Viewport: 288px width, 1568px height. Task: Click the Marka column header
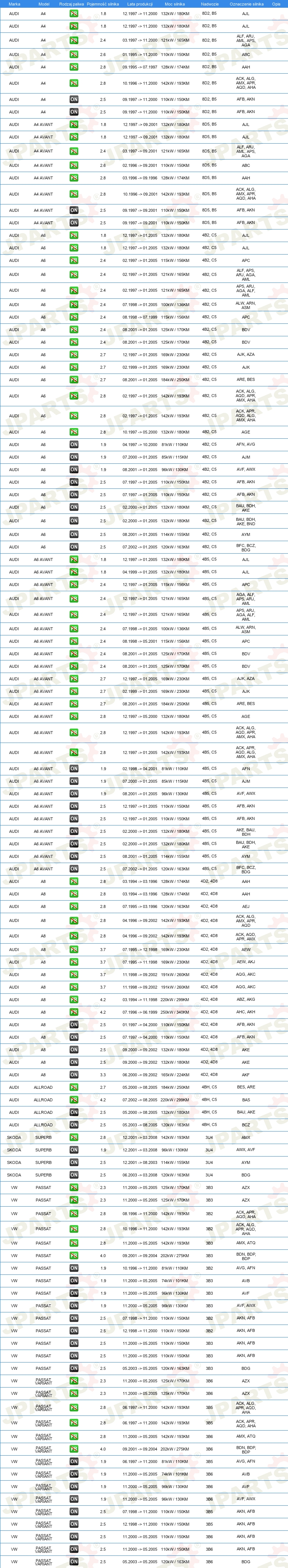pos(14,4)
